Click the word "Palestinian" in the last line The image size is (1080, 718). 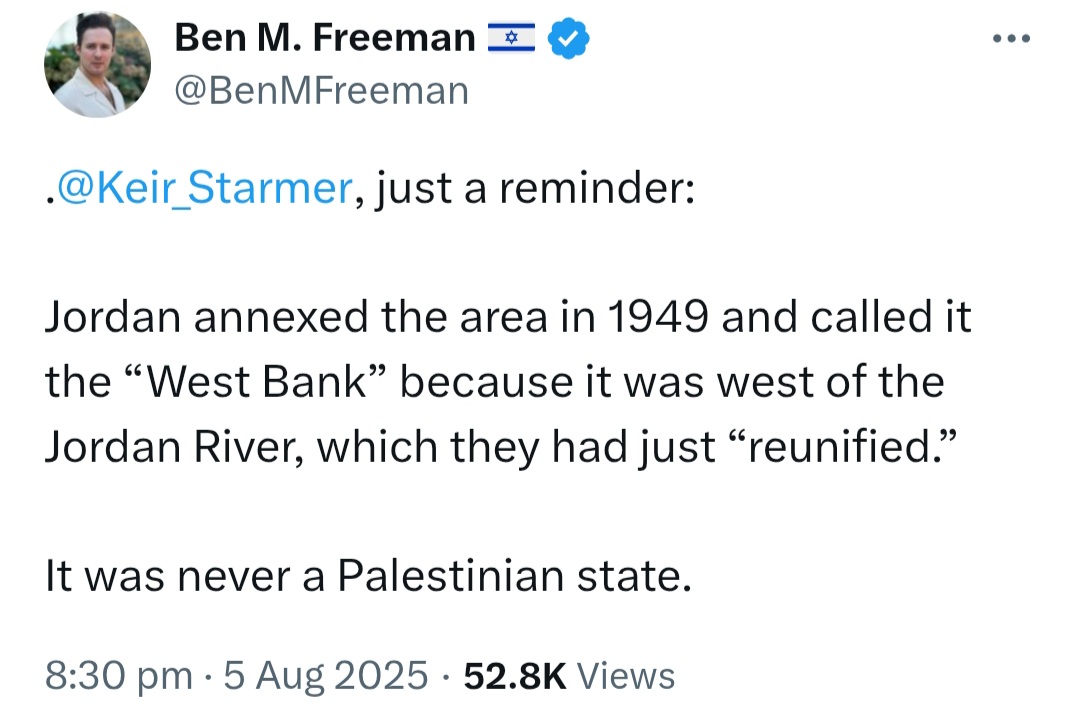tap(450, 576)
